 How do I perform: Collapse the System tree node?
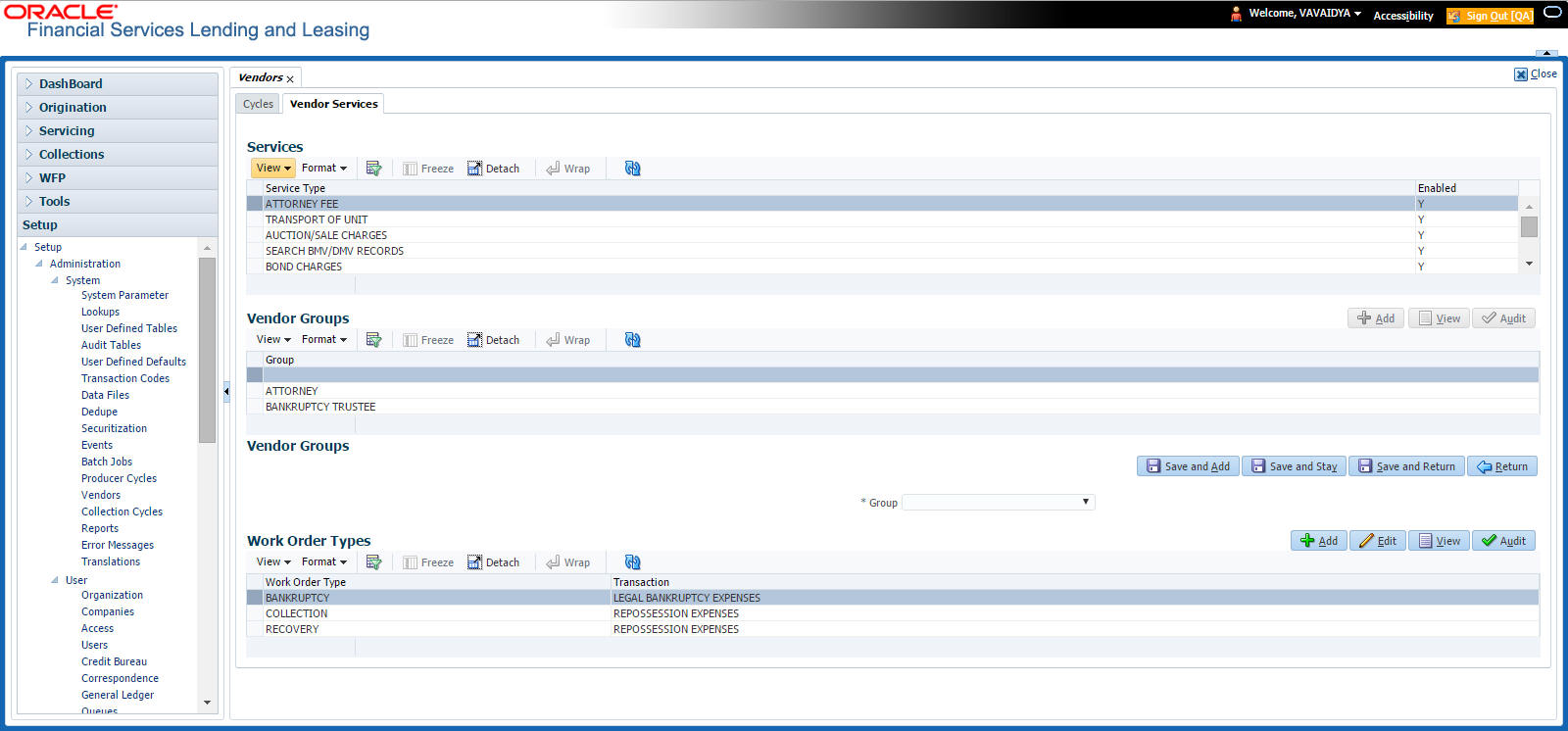point(55,280)
